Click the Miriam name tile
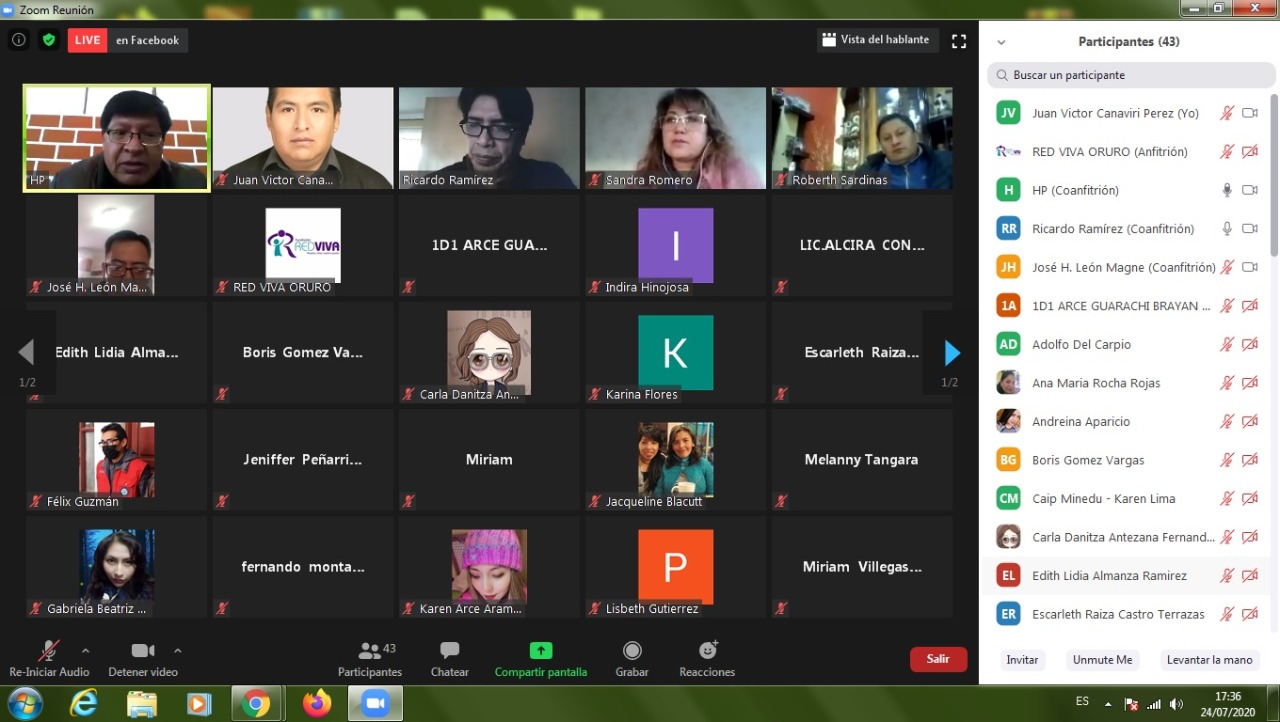The image size is (1280, 722). pos(489,459)
